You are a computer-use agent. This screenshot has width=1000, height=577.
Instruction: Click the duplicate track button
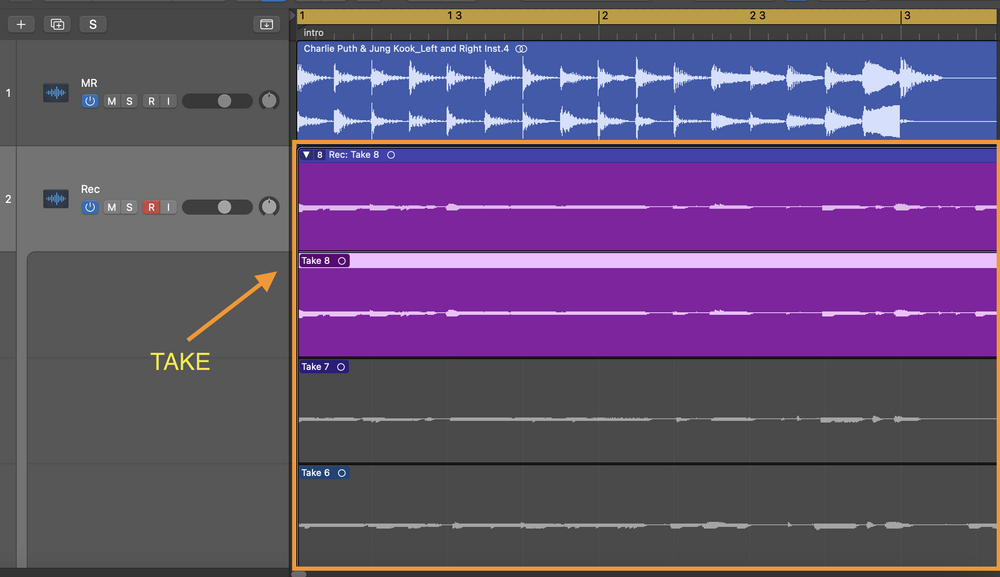57,24
